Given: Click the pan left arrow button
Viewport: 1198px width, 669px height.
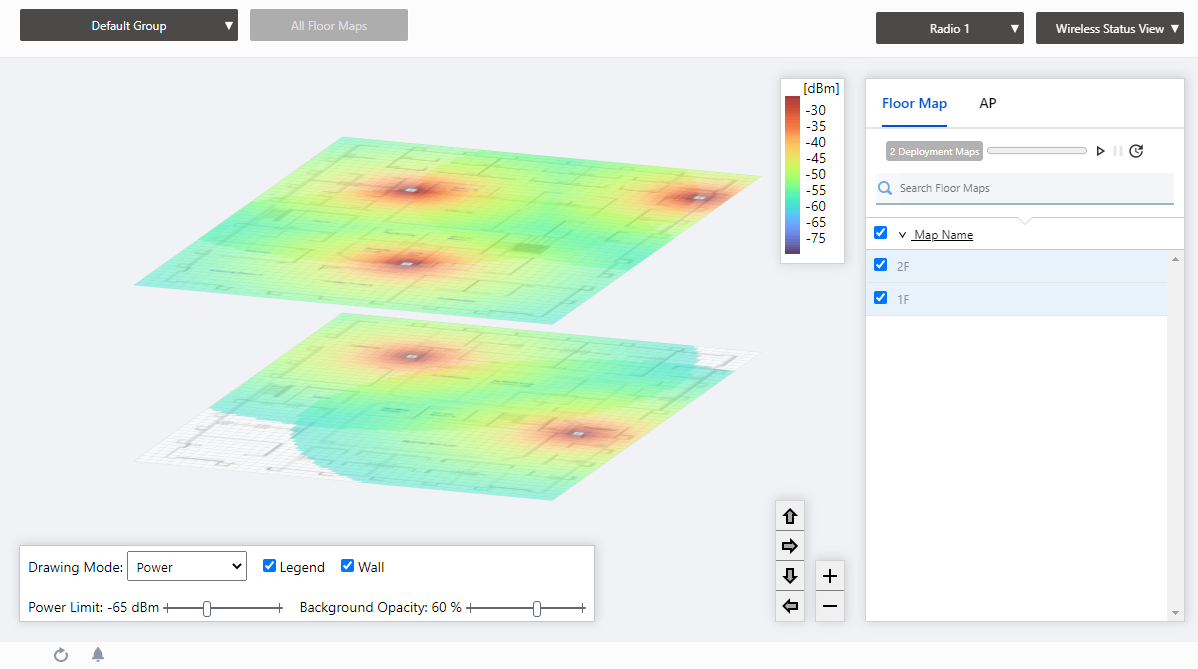Looking at the screenshot, I should coord(790,606).
